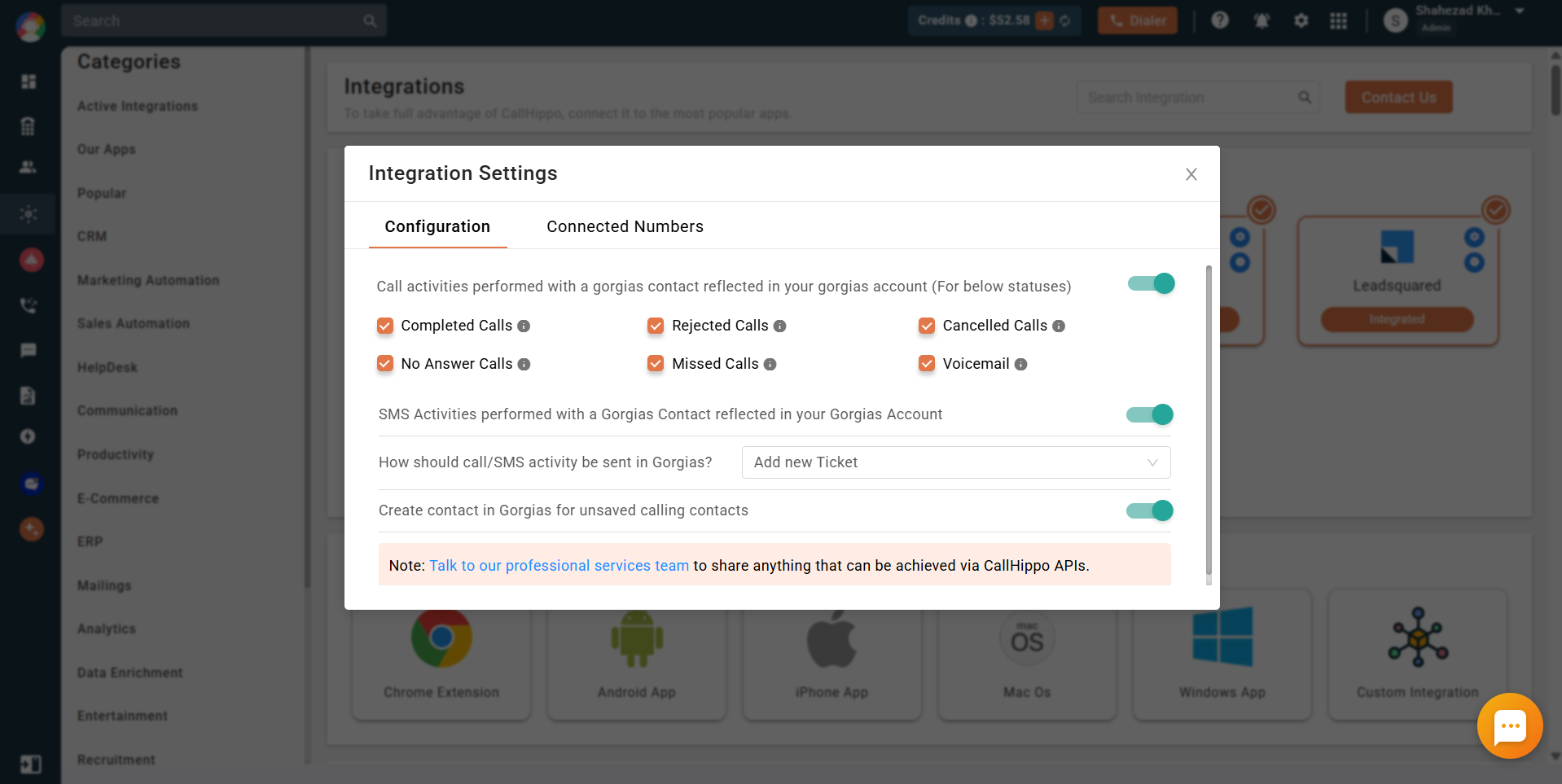
Task: Open the integrations sidebar icon
Action: [29, 214]
